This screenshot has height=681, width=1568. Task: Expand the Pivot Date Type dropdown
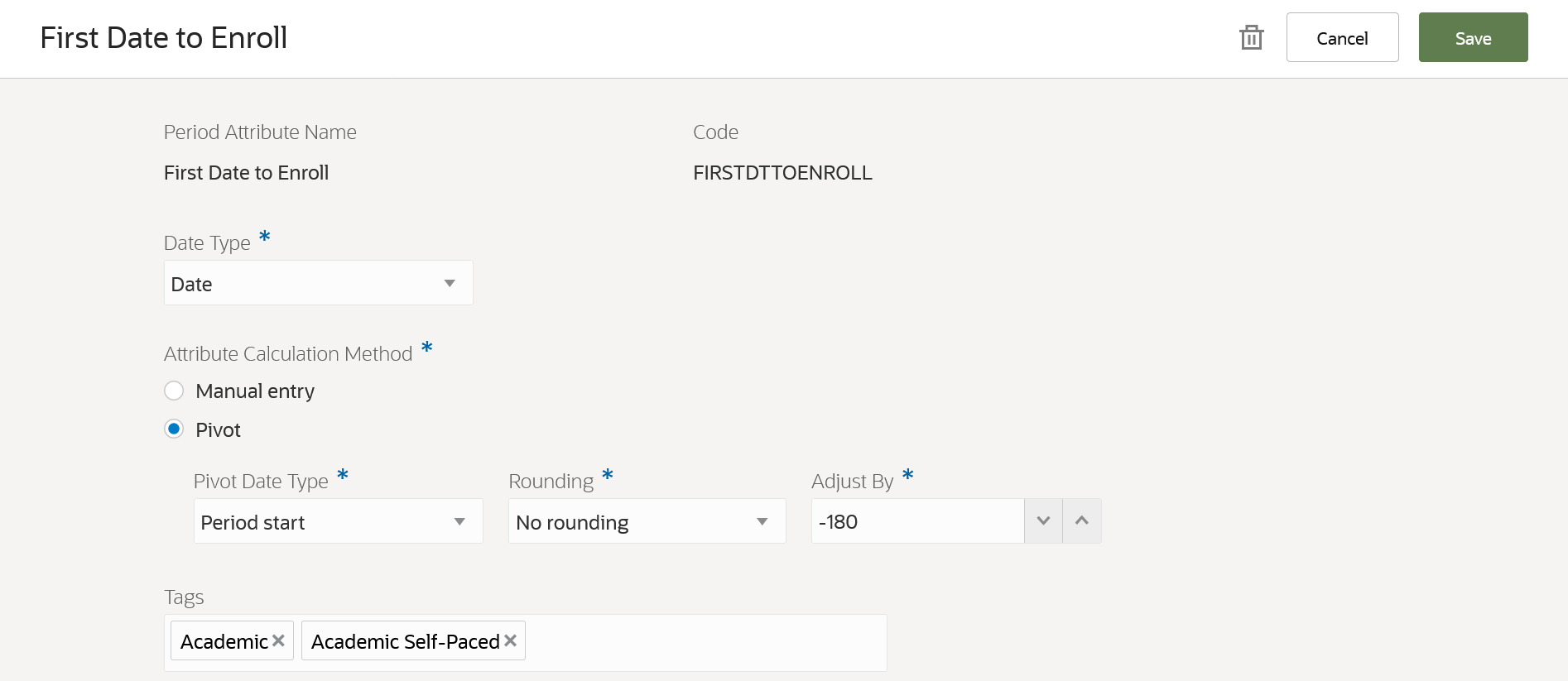point(338,522)
